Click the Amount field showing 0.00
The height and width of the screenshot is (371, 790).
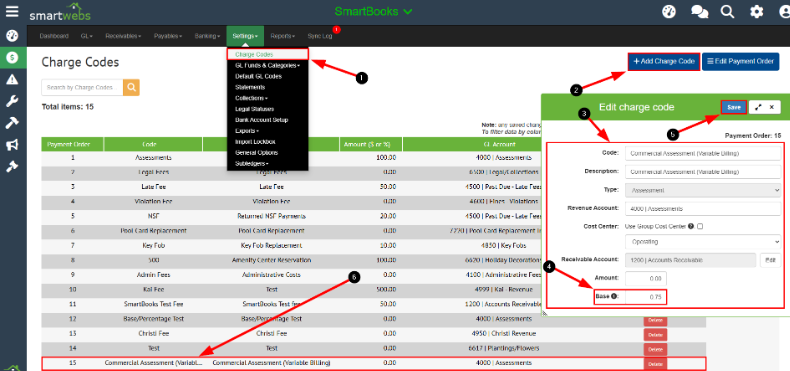click(x=645, y=278)
